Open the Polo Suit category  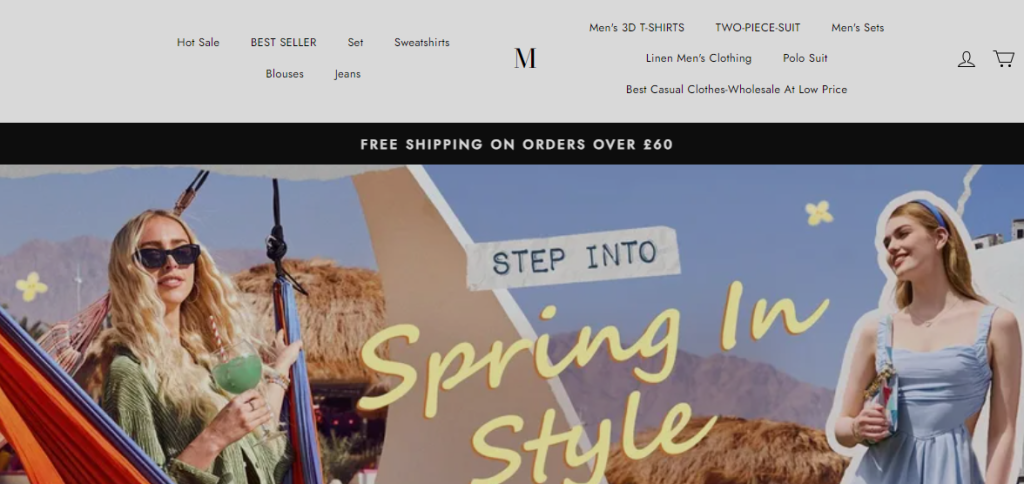tap(805, 58)
